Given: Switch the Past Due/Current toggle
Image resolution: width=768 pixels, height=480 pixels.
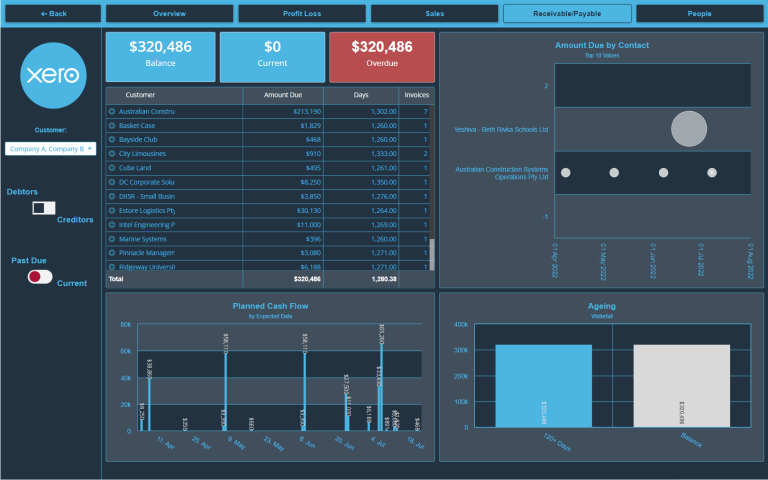Looking at the screenshot, I should tap(40, 277).
